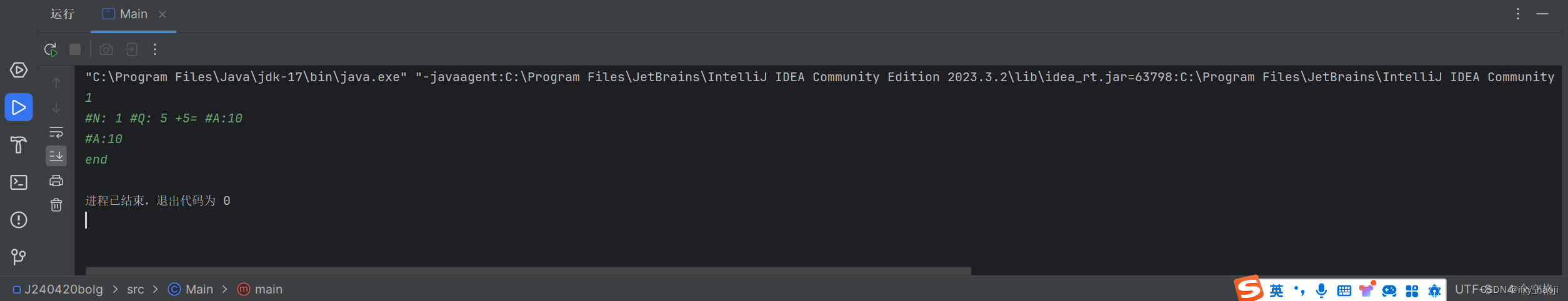Expand the src breadcrumb chevron
Screen dimensions: 1568x301
pos(155,289)
